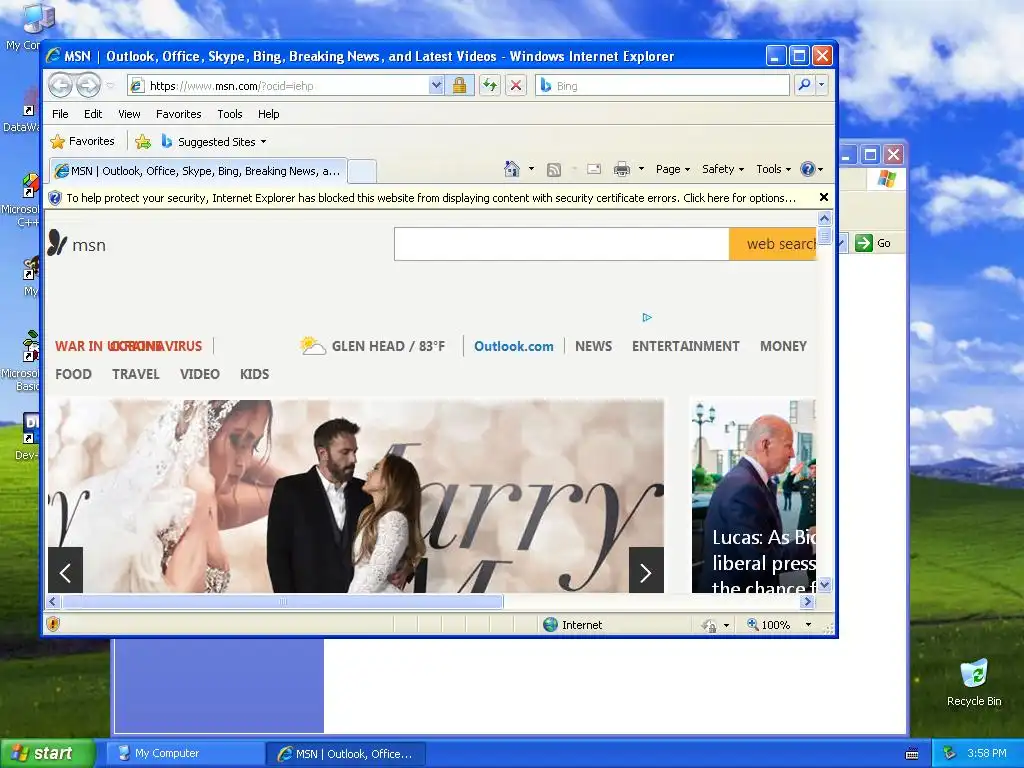Open the Safety menu dropdown
The width and height of the screenshot is (1024, 768).
pyautogui.click(x=722, y=169)
